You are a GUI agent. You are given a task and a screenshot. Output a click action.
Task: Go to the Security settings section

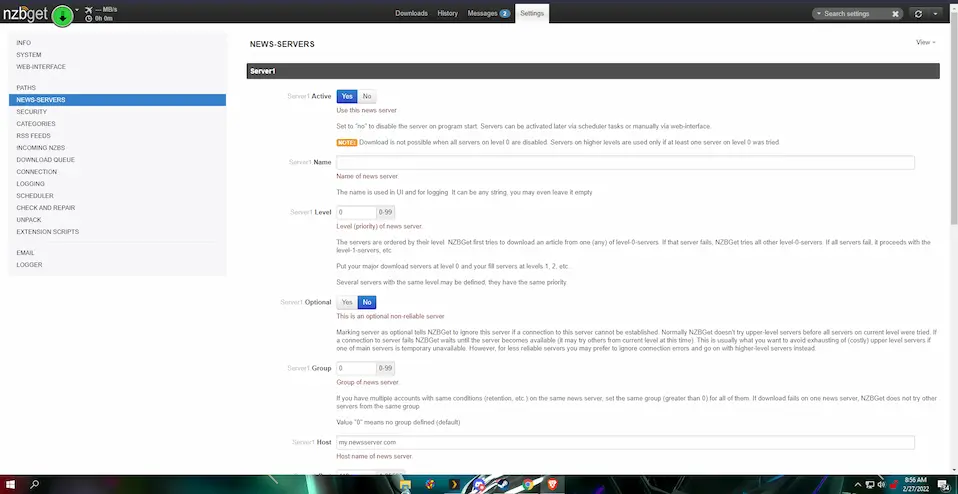click(32, 112)
